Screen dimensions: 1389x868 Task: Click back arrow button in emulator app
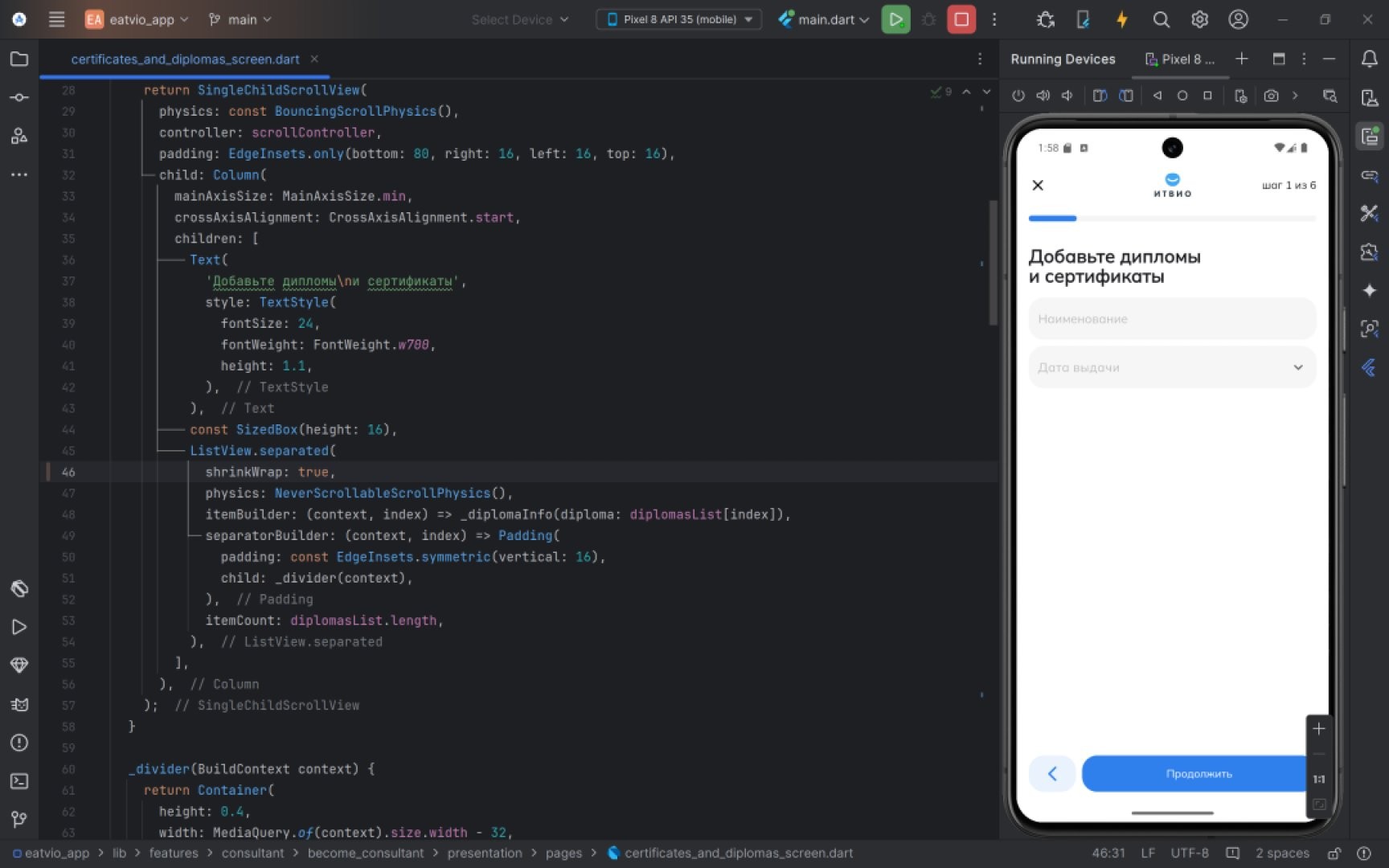[1051, 773]
